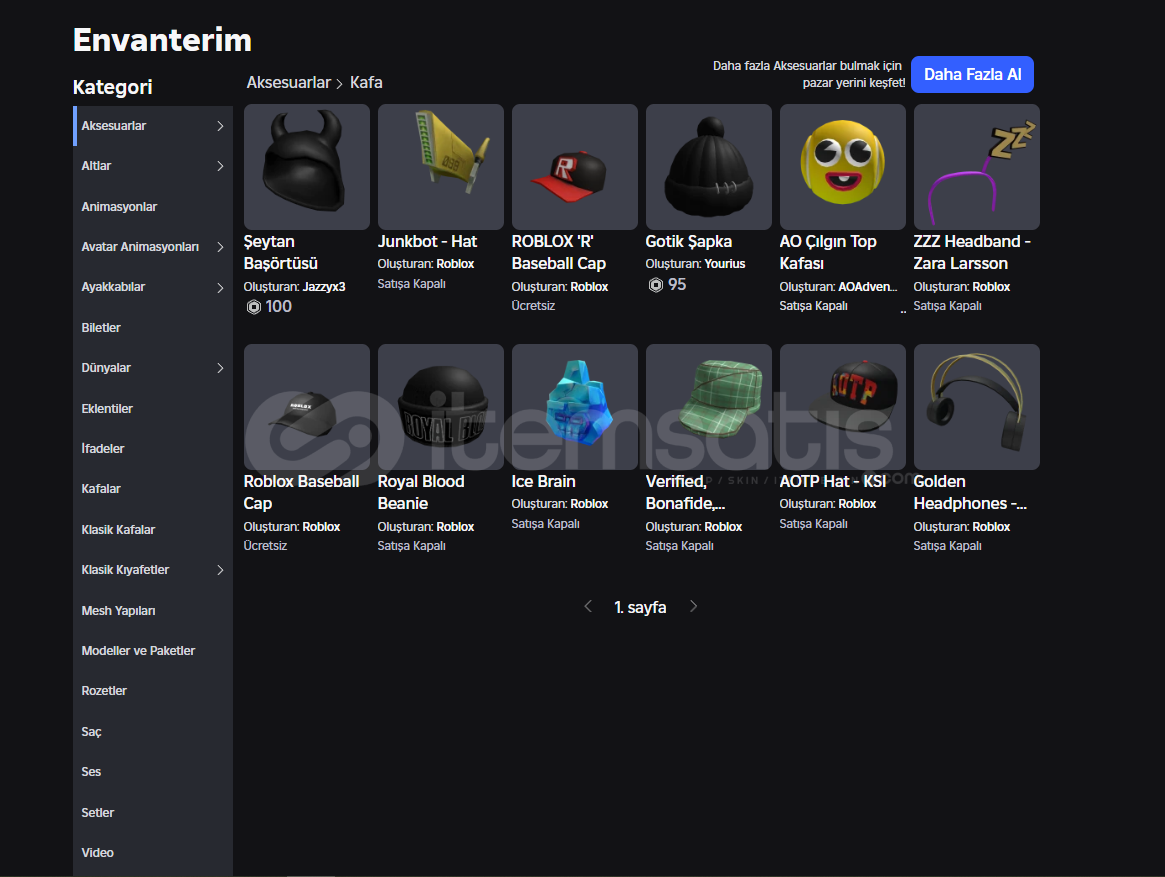Expand the Ayakkabılar category chevron
Screen dimensions: 1165x877
click(x=220, y=288)
